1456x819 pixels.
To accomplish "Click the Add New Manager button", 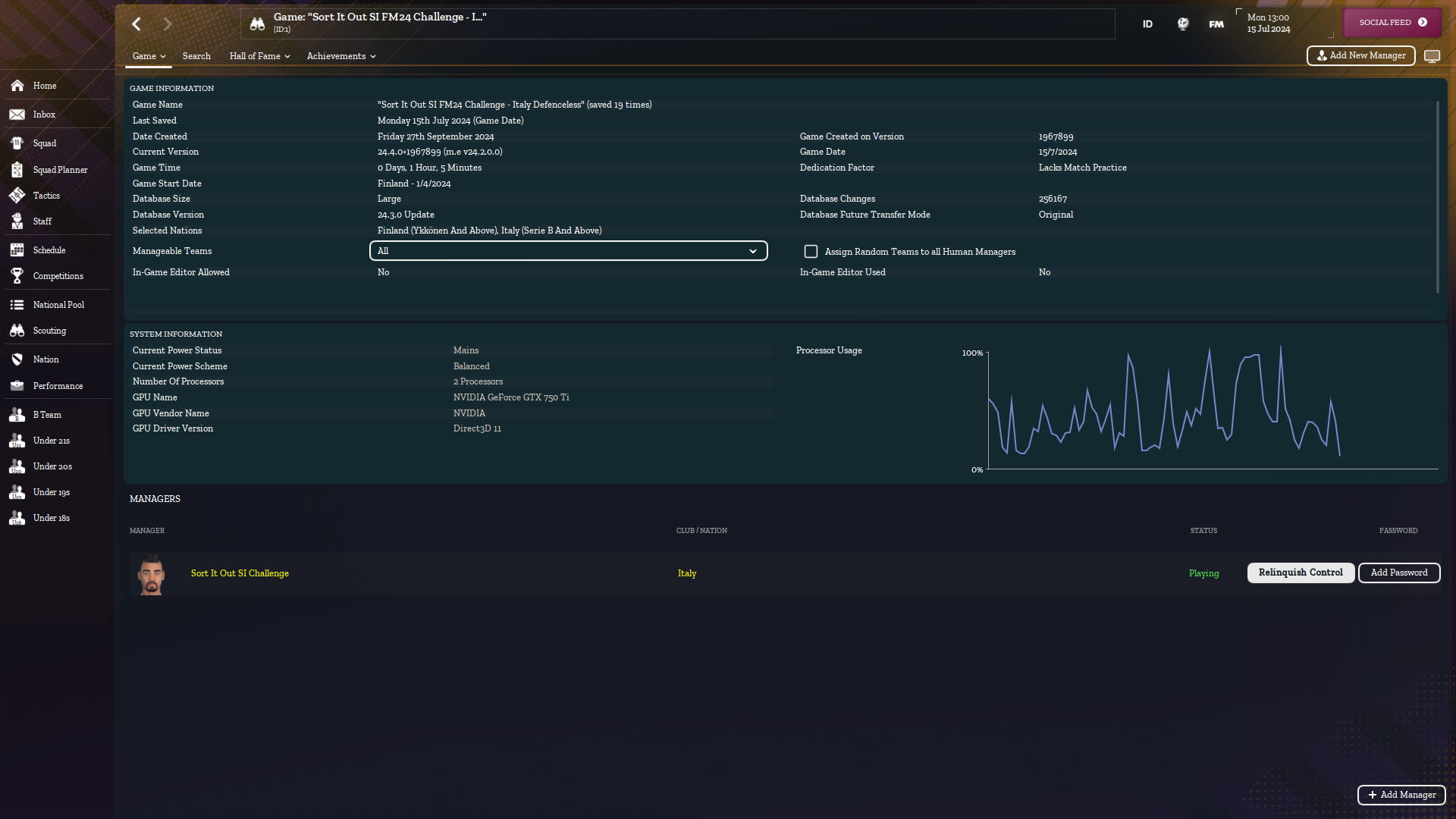I will tap(1360, 55).
